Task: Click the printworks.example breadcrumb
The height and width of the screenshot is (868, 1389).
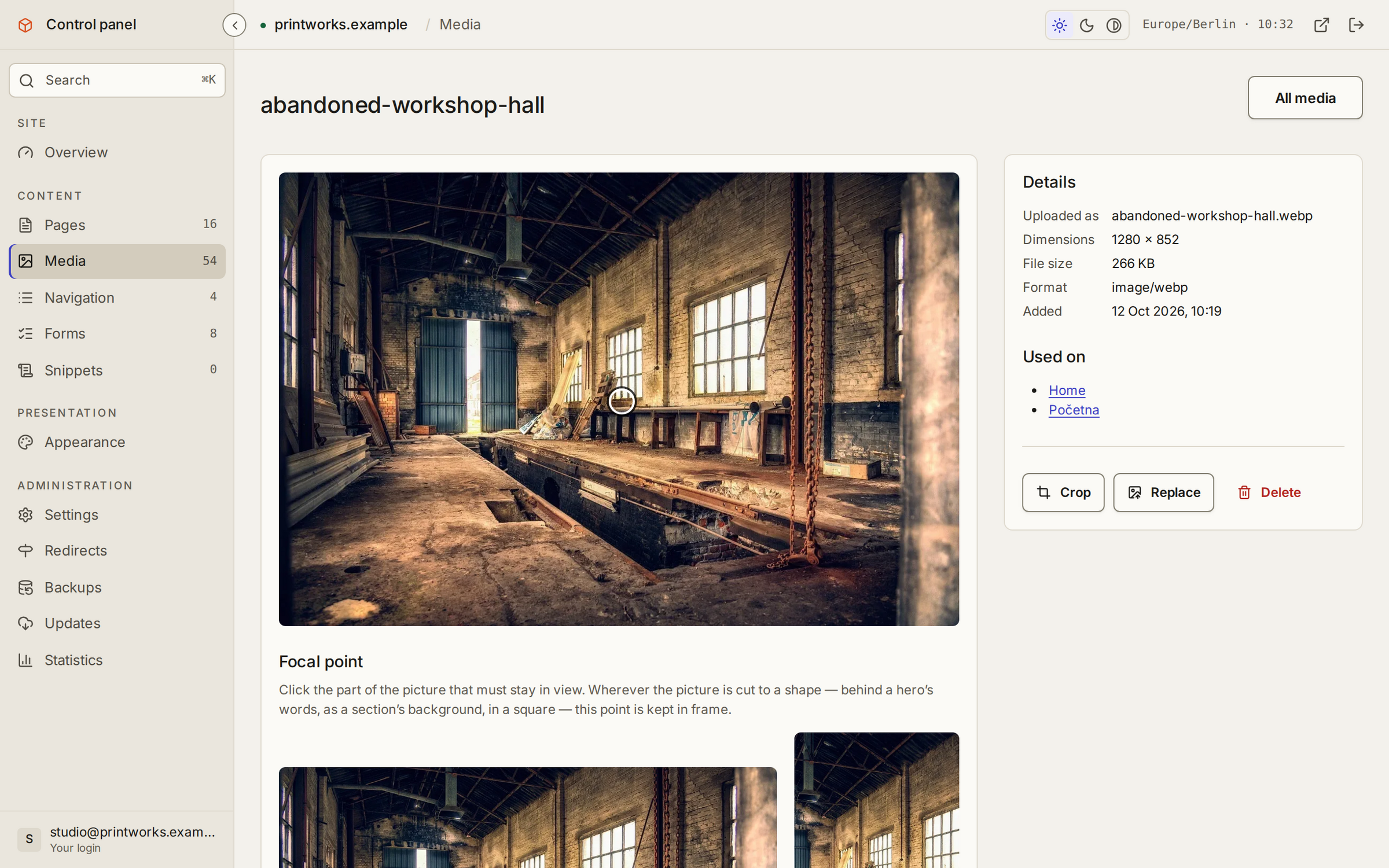Action: click(x=341, y=25)
